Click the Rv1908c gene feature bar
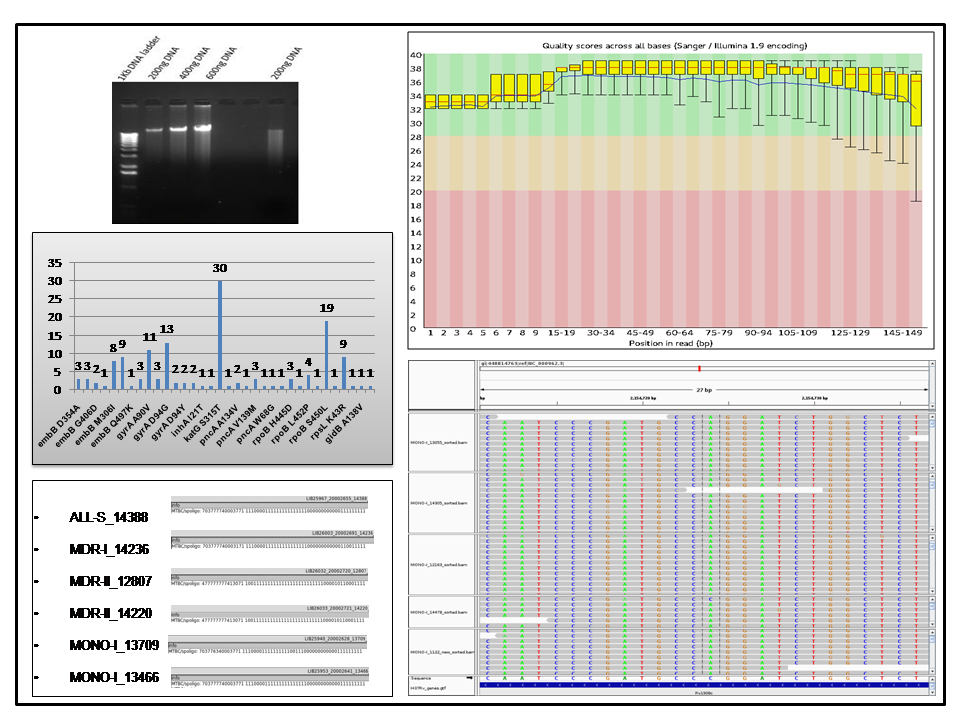This screenshot has height=720, width=960. click(x=705, y=686)
